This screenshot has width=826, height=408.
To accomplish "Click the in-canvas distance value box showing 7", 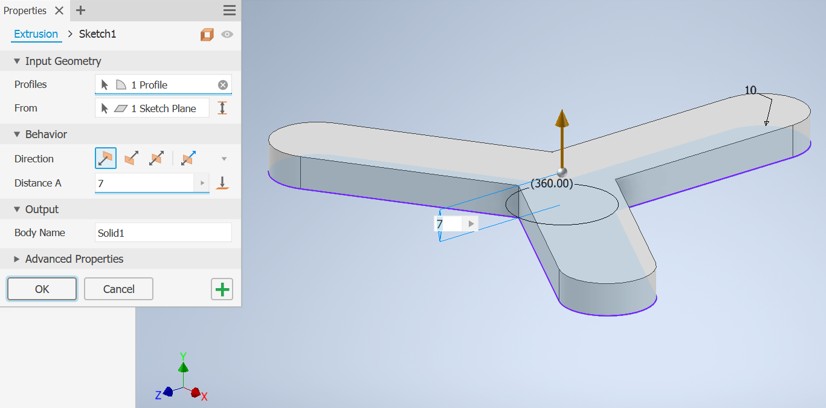I will 448,224.
